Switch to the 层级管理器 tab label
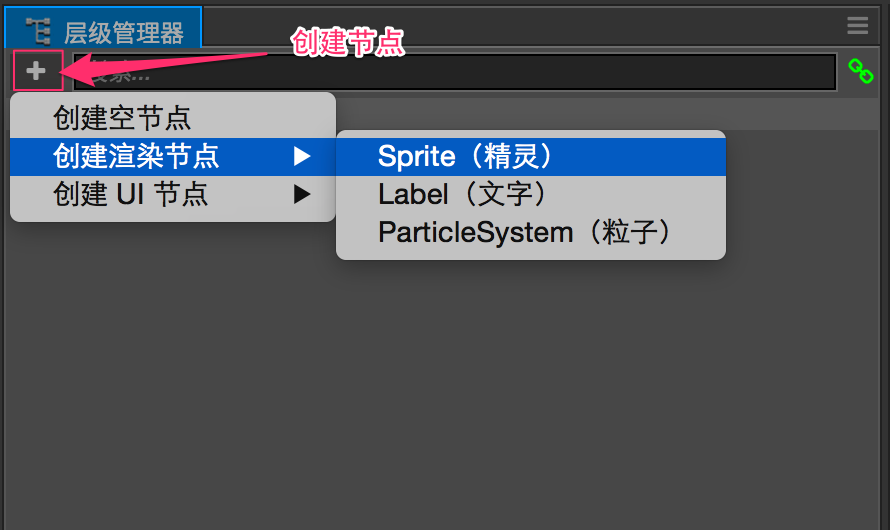The width and height of the screenshot is (890, 530). click(124, 33)
